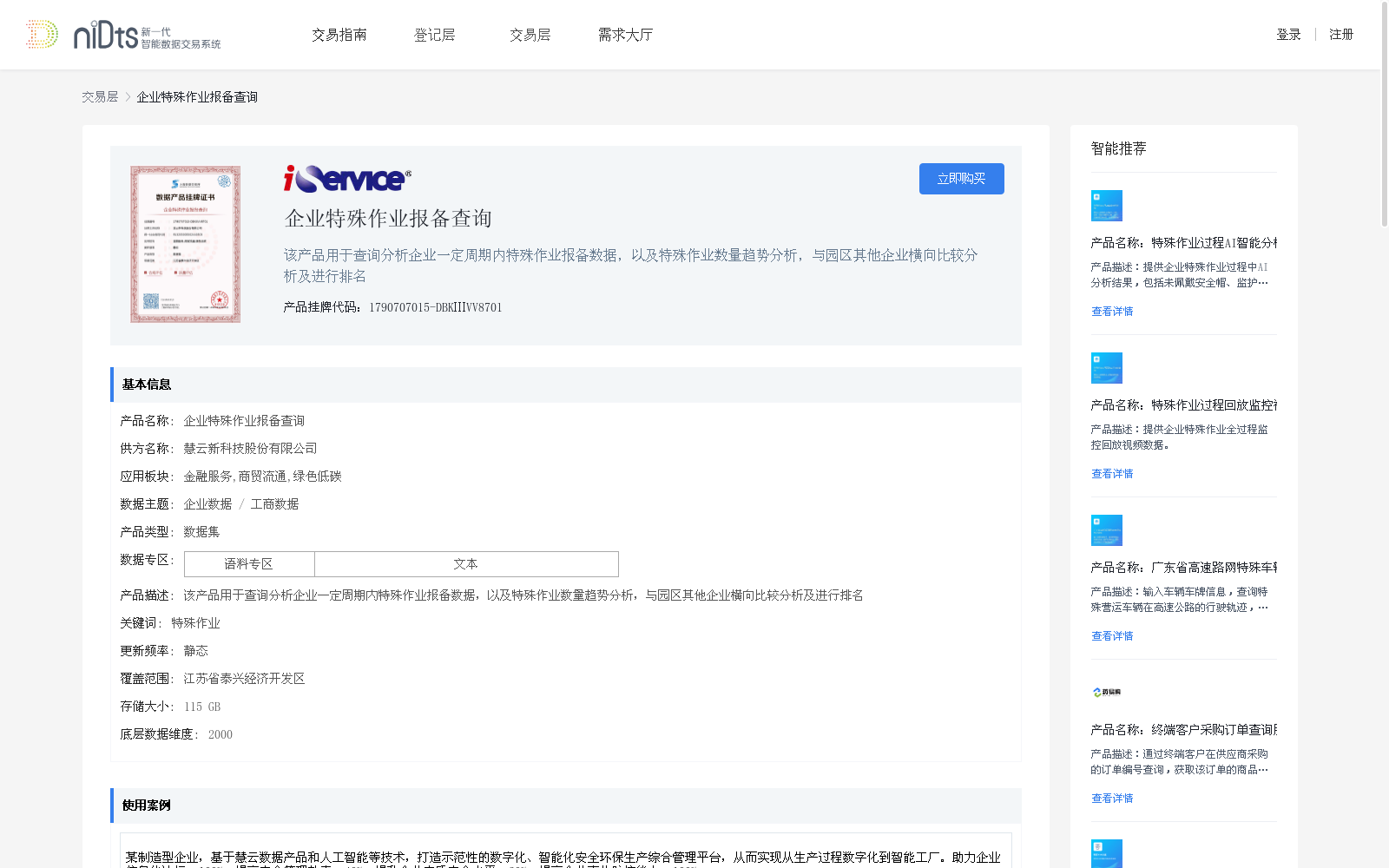Screen dimensions: 1389x868
Task: Click the 立即购买 button
Action: tap(962, 179)
